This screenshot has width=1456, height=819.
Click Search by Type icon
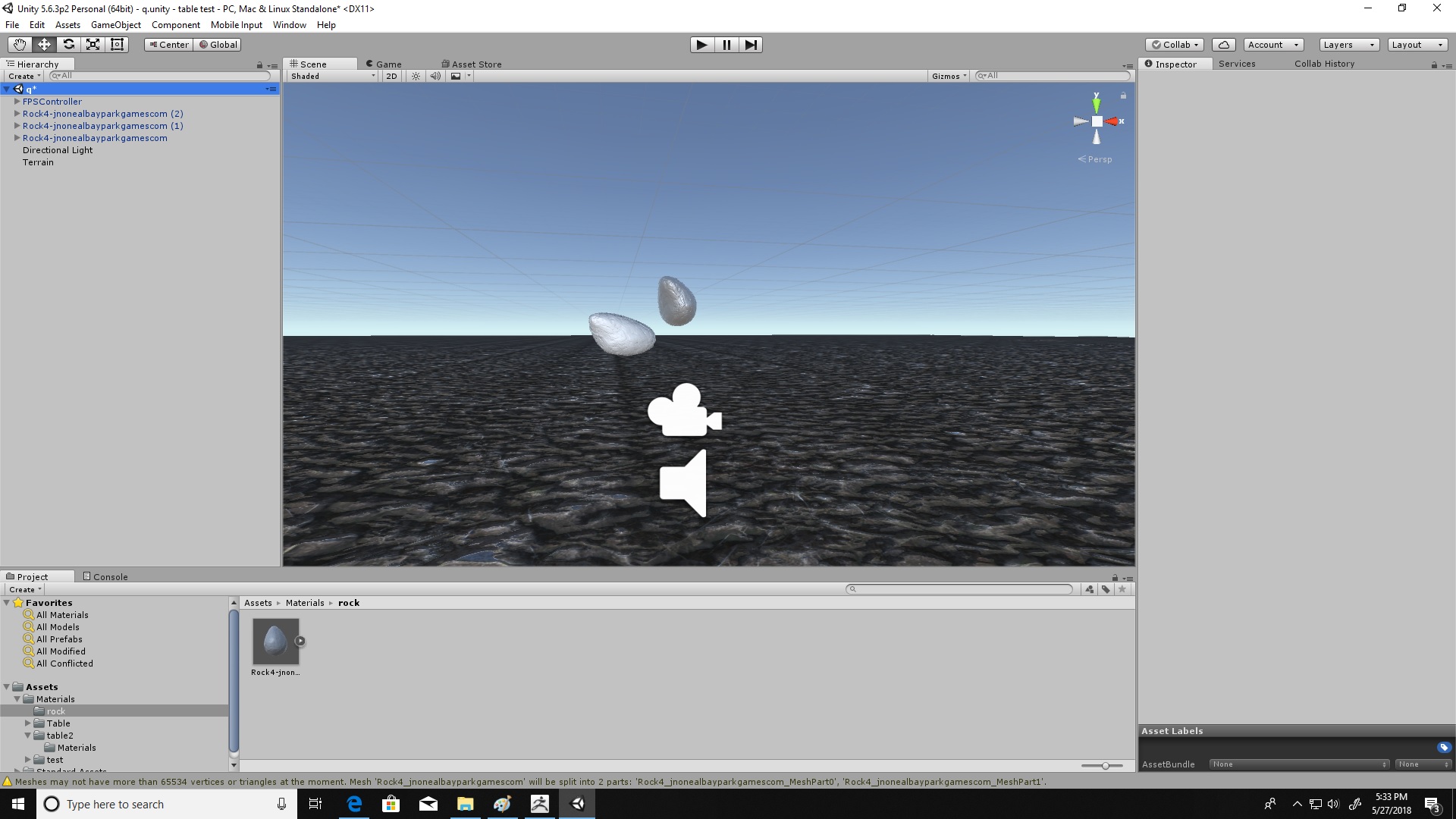pos(1090,589)
